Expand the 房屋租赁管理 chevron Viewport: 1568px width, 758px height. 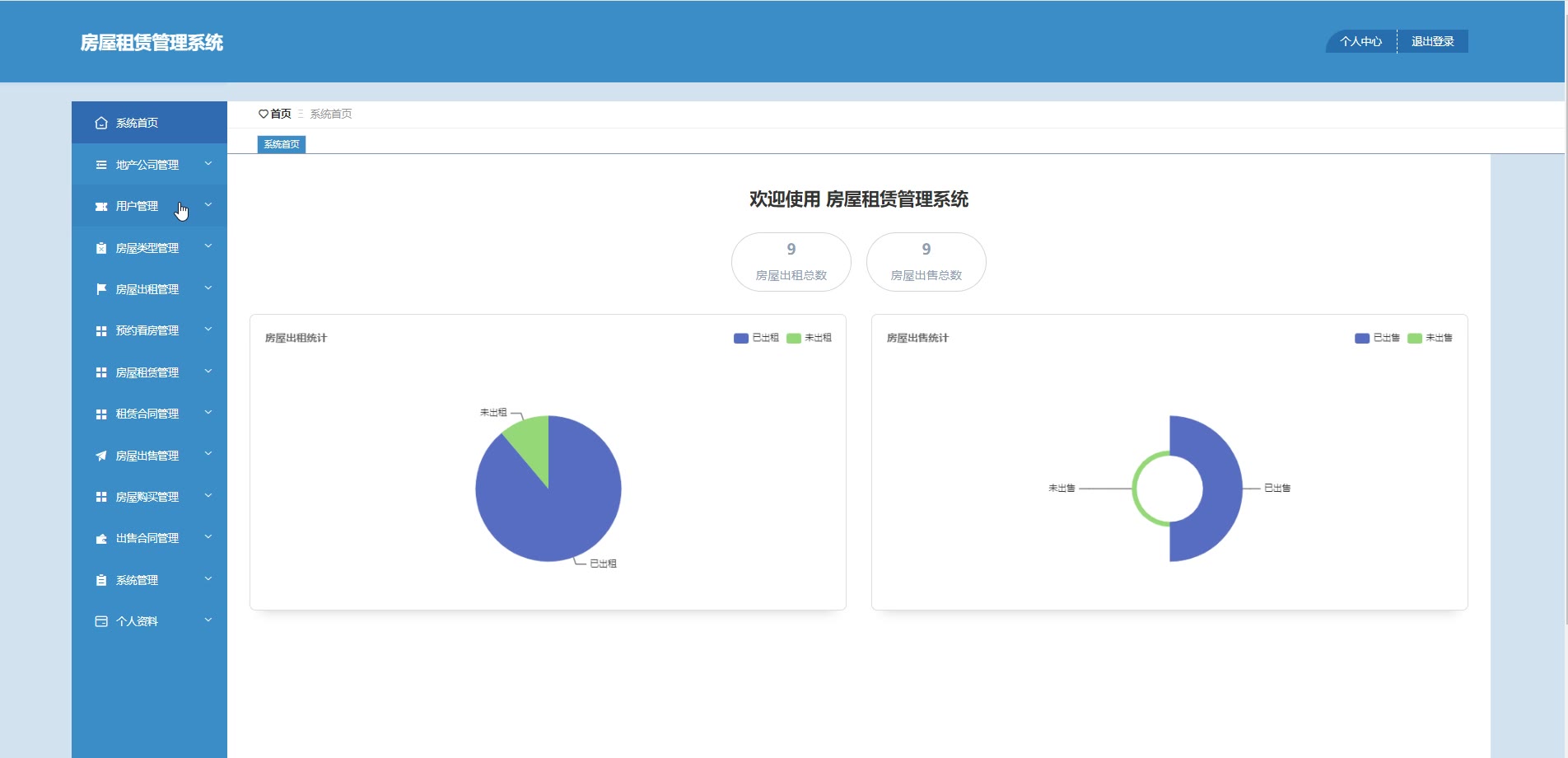[208, 372]
